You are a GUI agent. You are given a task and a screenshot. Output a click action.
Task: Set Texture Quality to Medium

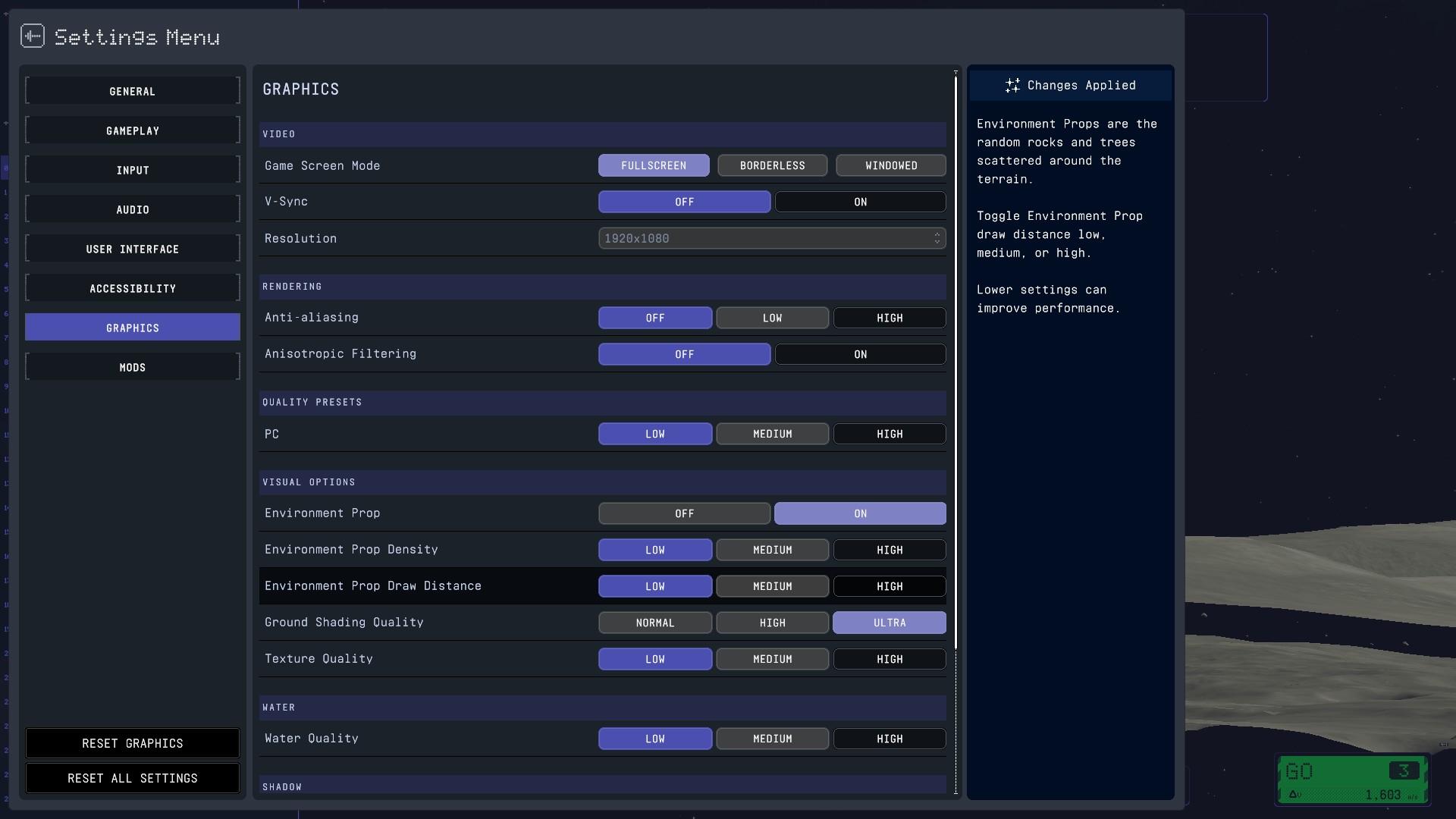pos(772,659)
